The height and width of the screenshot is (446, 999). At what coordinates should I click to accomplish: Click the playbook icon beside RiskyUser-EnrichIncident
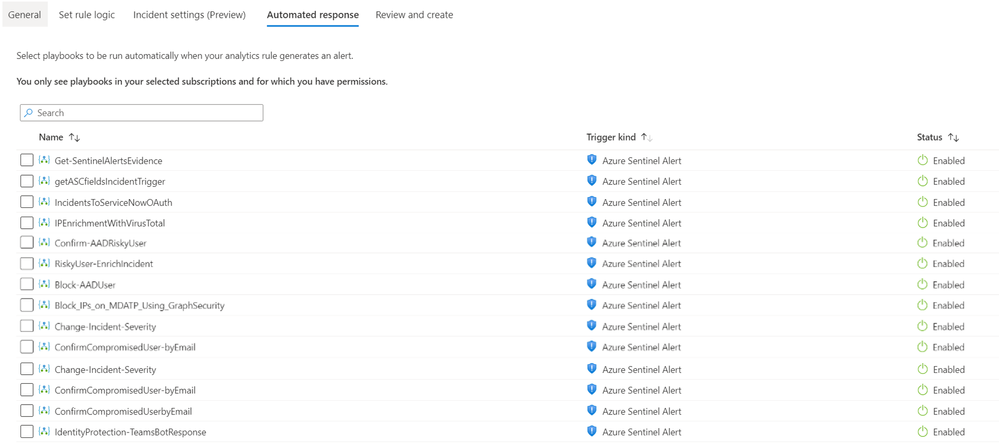coord(44,263)
